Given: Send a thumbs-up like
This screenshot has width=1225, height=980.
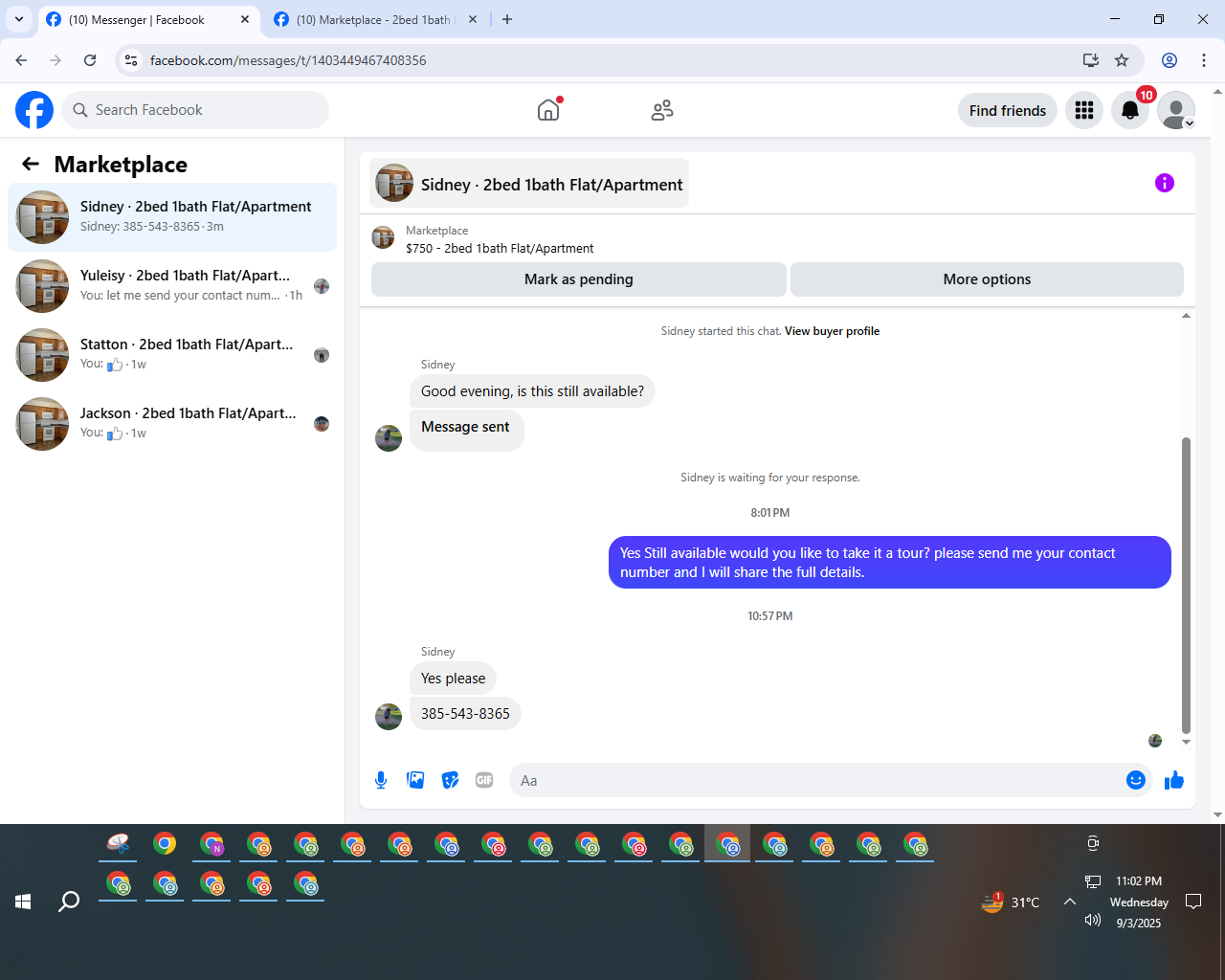Looking at the screenshot, I should (x=1174, y=780).
